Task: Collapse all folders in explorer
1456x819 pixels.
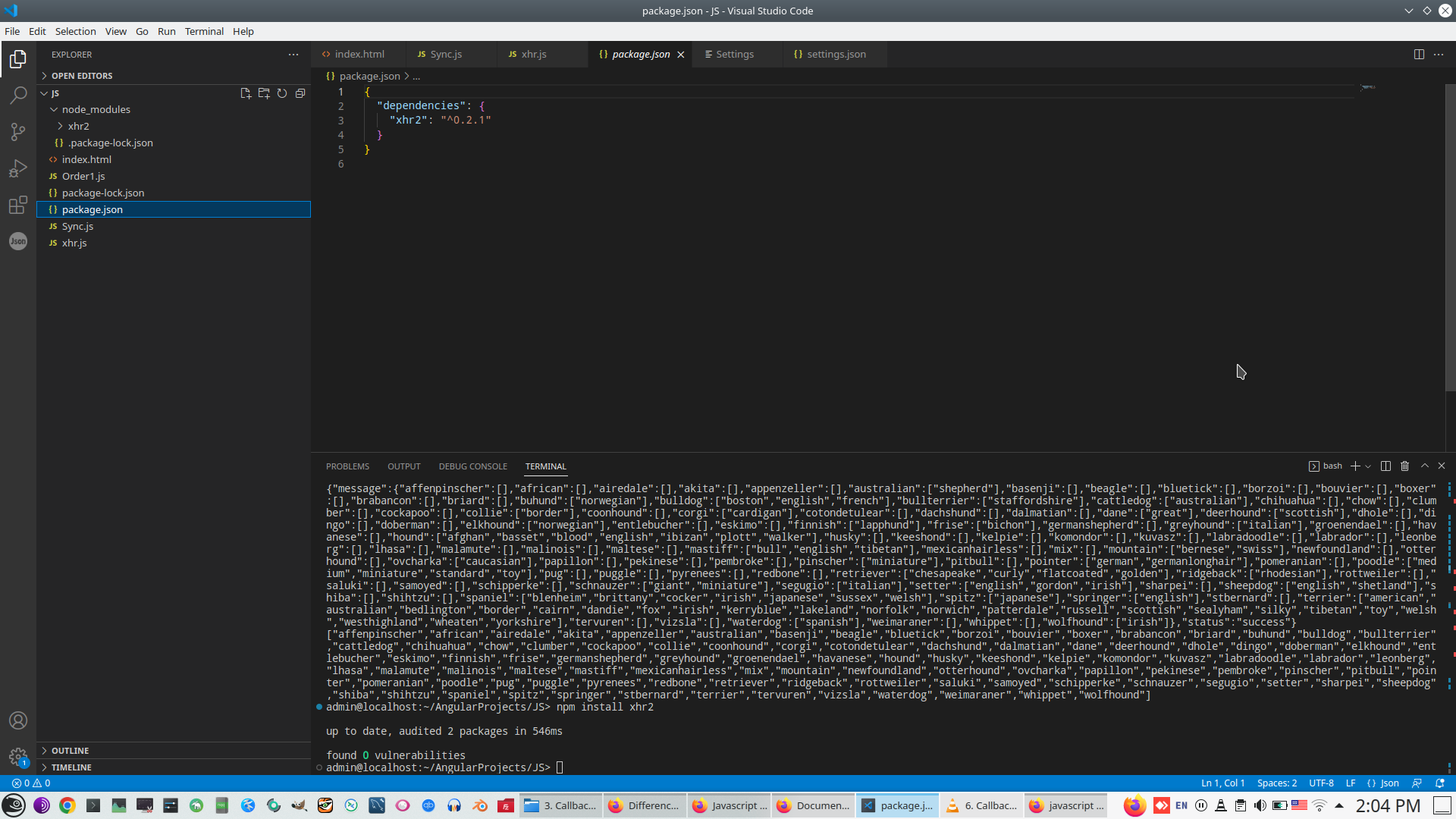Action: click(x=300, y=93)
